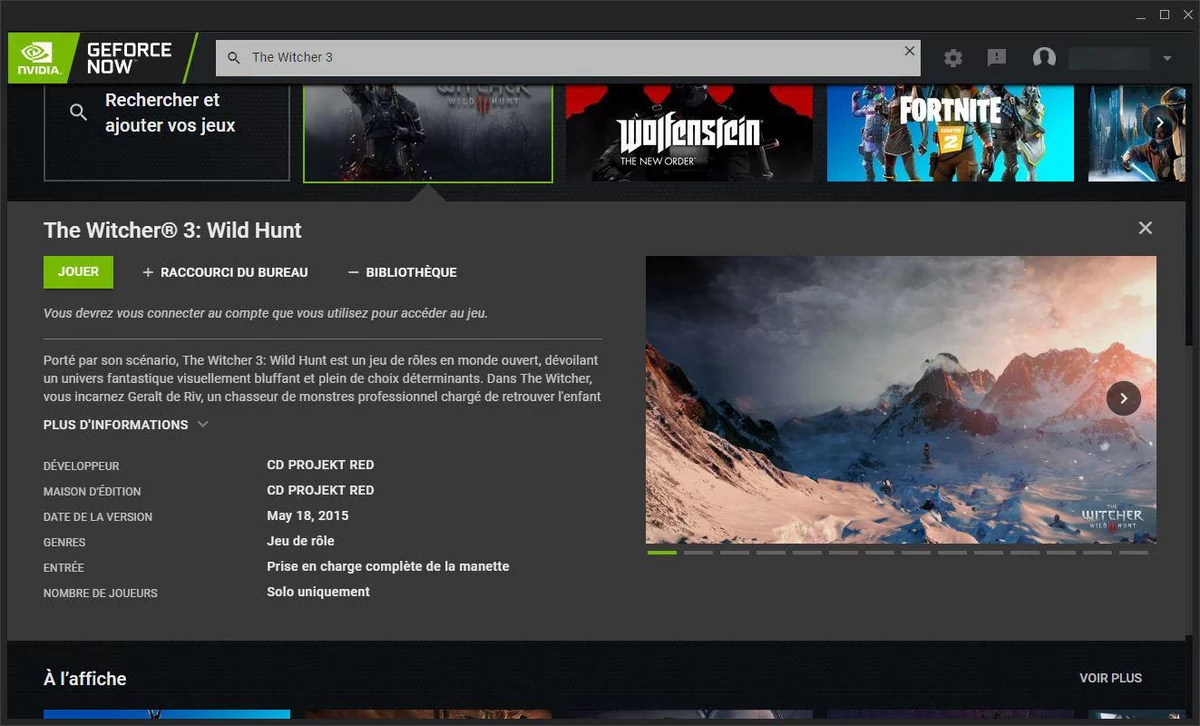Clear the search field with the X
The width and height of the screenshot is (1200, 726).
click(x=909, y=51)
